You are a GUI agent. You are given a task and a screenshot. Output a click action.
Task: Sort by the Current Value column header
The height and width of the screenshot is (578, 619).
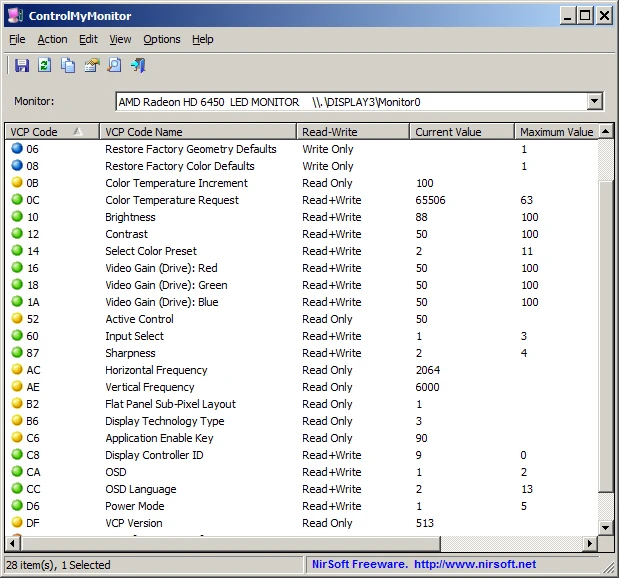tap(462, 131)
